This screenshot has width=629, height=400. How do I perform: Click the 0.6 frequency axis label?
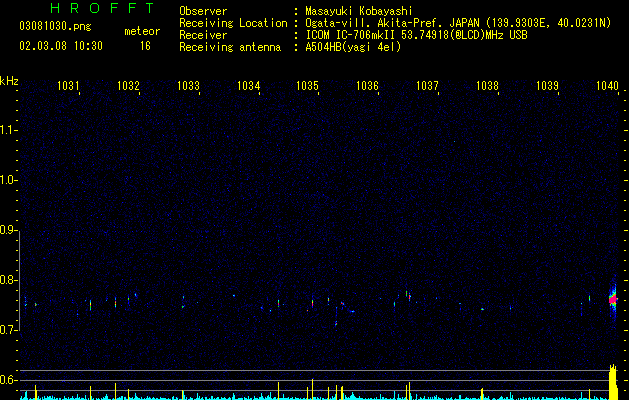[x=8, y=380]
